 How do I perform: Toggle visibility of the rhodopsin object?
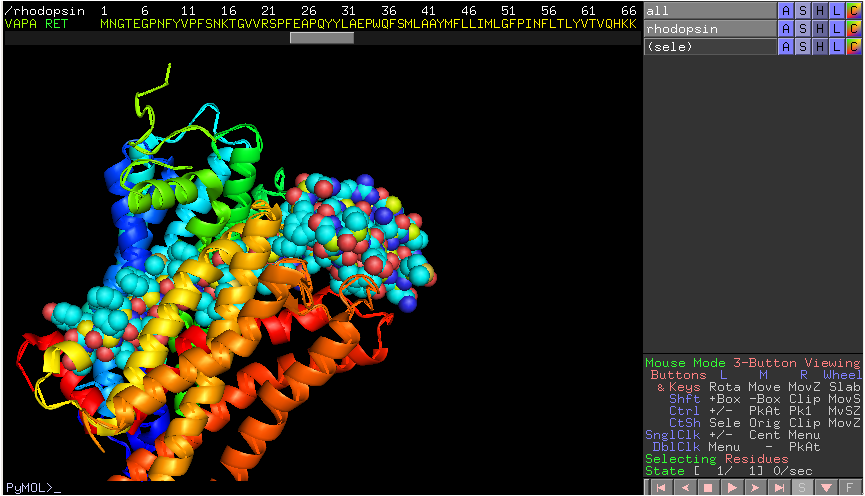point(710,29)
